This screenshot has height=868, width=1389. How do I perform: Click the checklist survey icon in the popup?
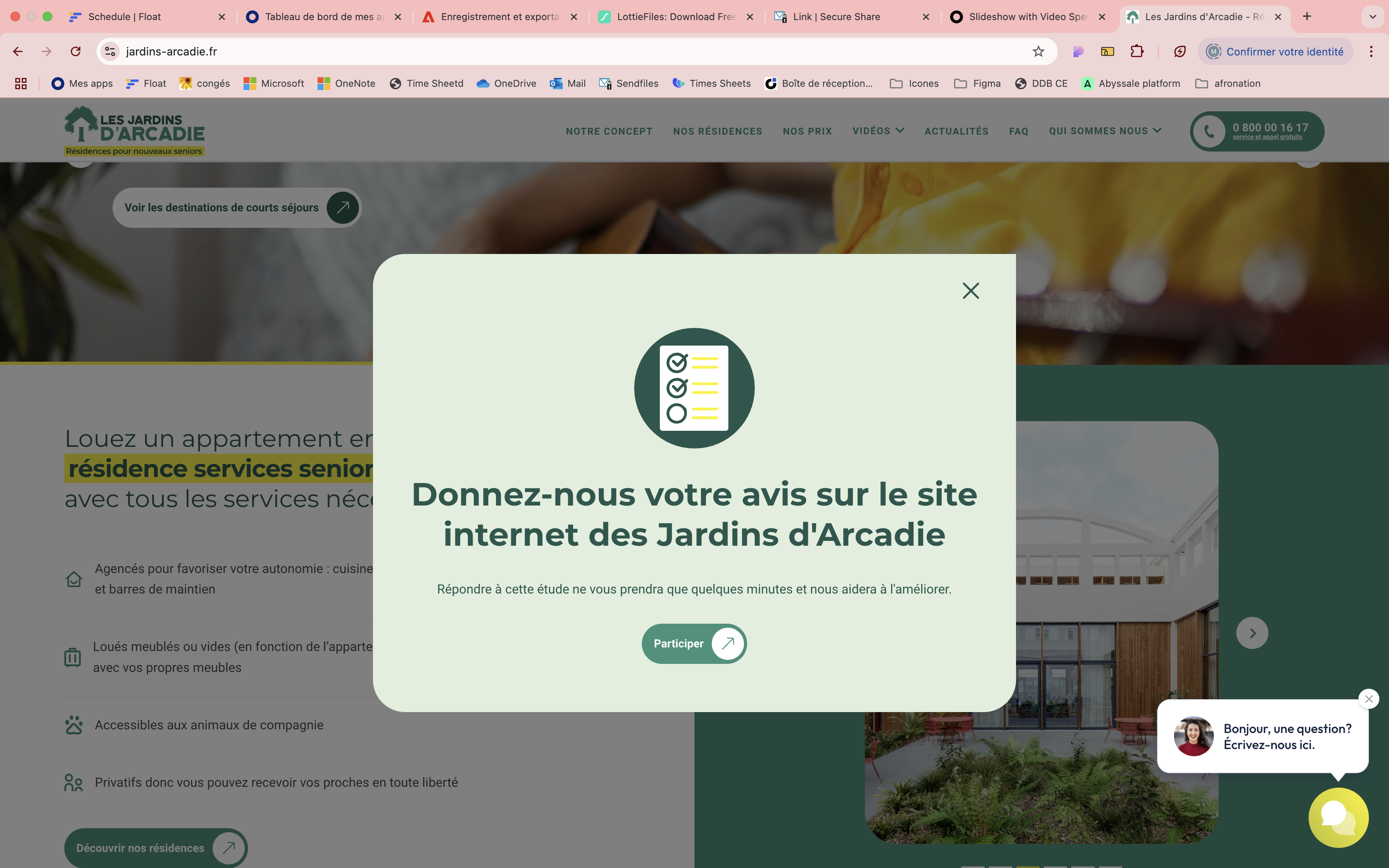point(694,388)
